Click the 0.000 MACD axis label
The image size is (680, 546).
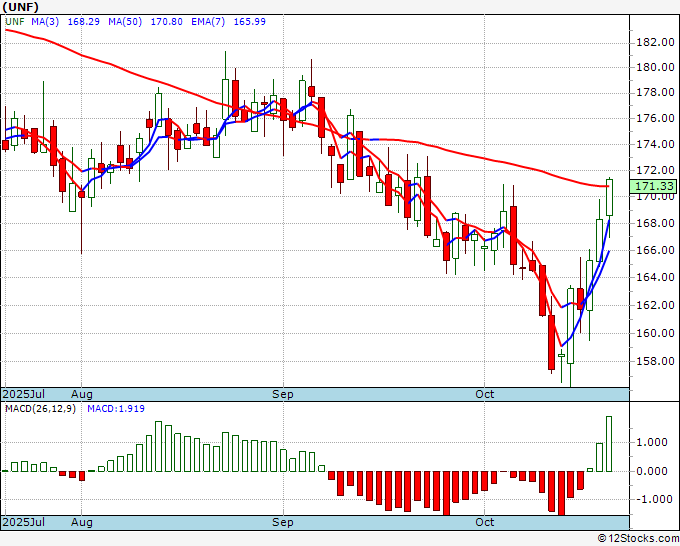[x=652, y=471]
